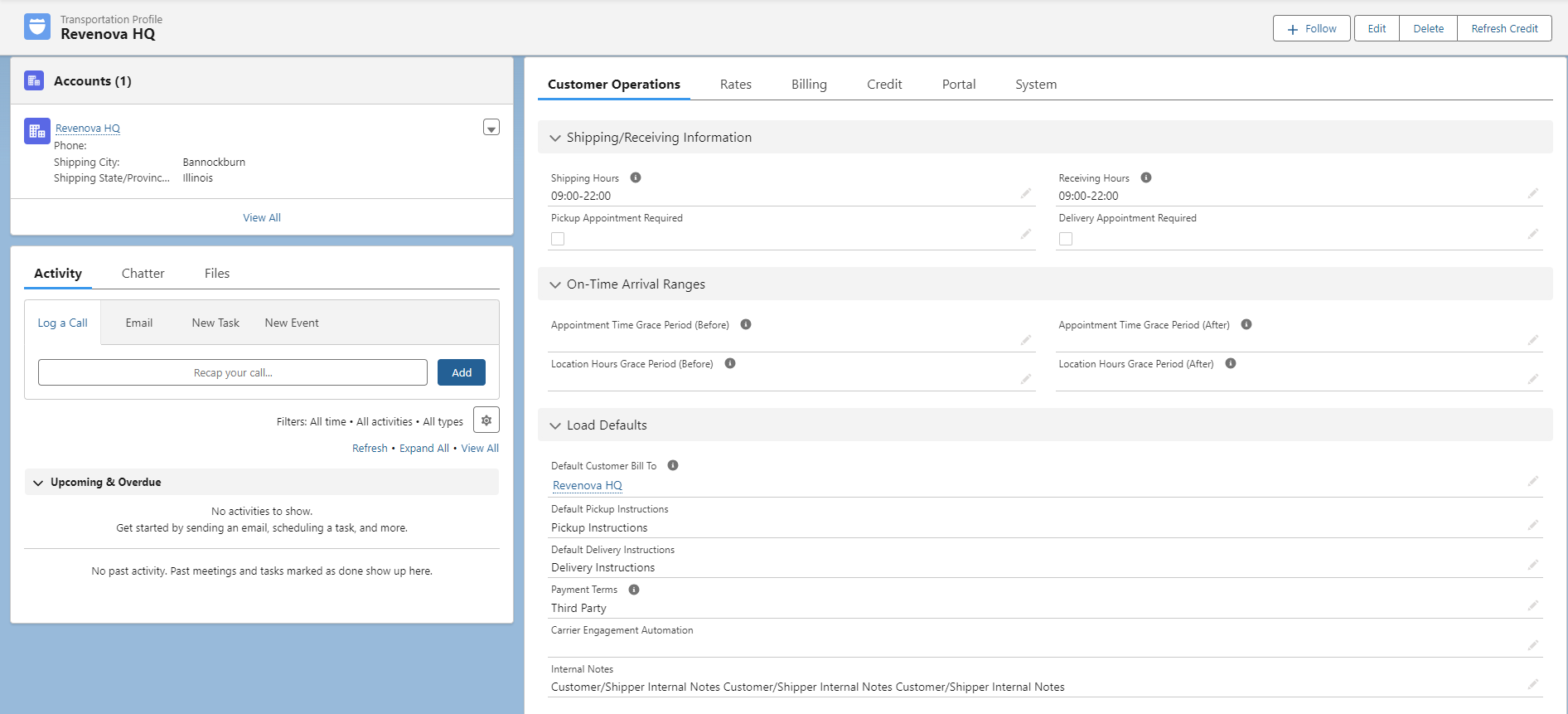Click Add to log the call
The width and height of the screenshot is (1568, 714).
click(x=462, y=372)
